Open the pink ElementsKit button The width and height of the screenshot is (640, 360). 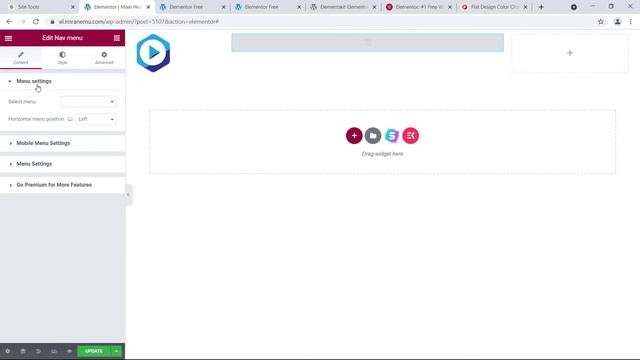pyautogui.click(x=411, y=136)
